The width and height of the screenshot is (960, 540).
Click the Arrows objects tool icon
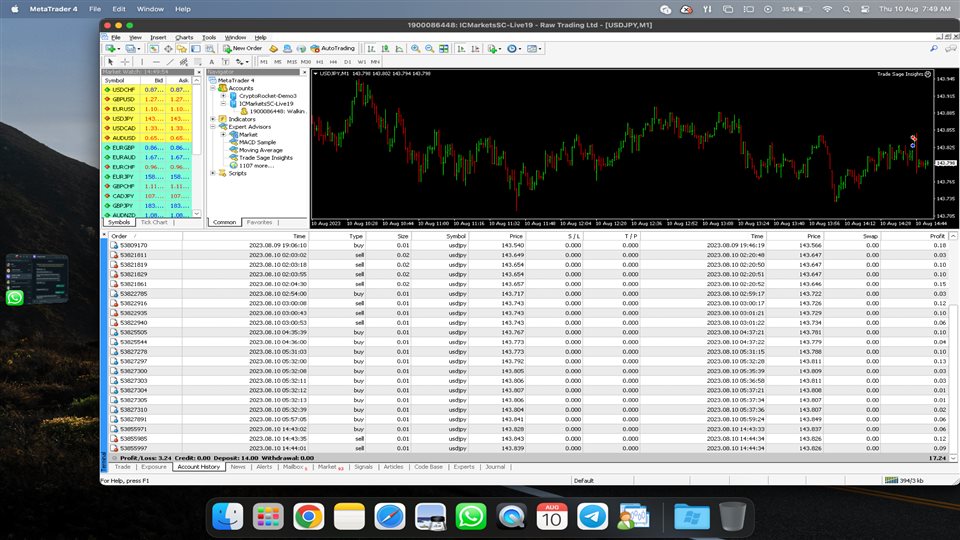tap(239, 62)
